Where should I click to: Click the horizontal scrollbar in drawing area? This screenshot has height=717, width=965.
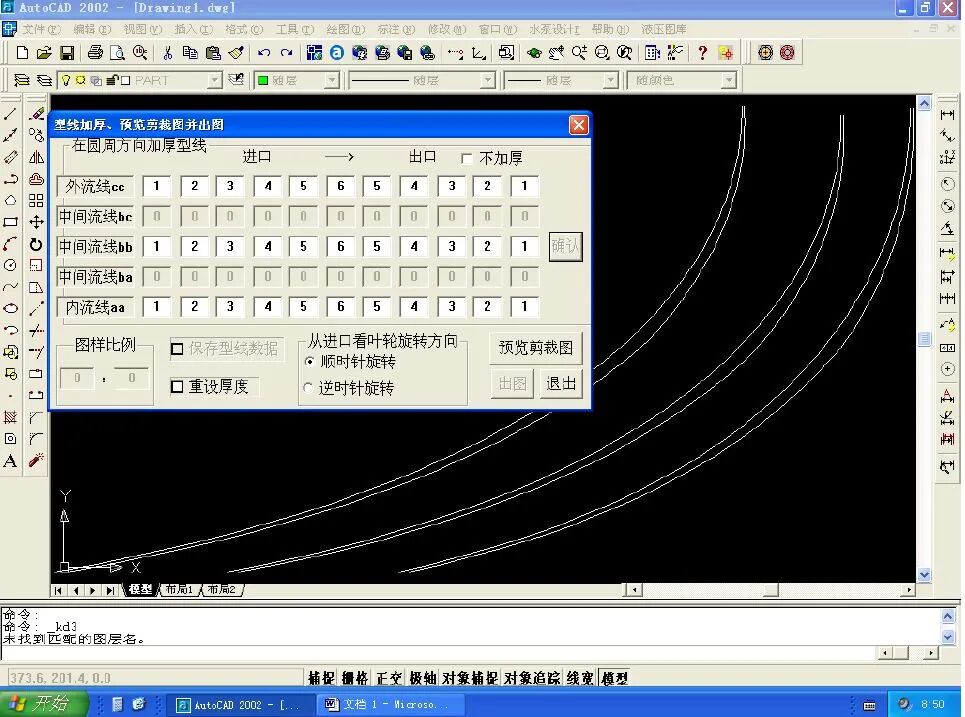pos(771,590)
